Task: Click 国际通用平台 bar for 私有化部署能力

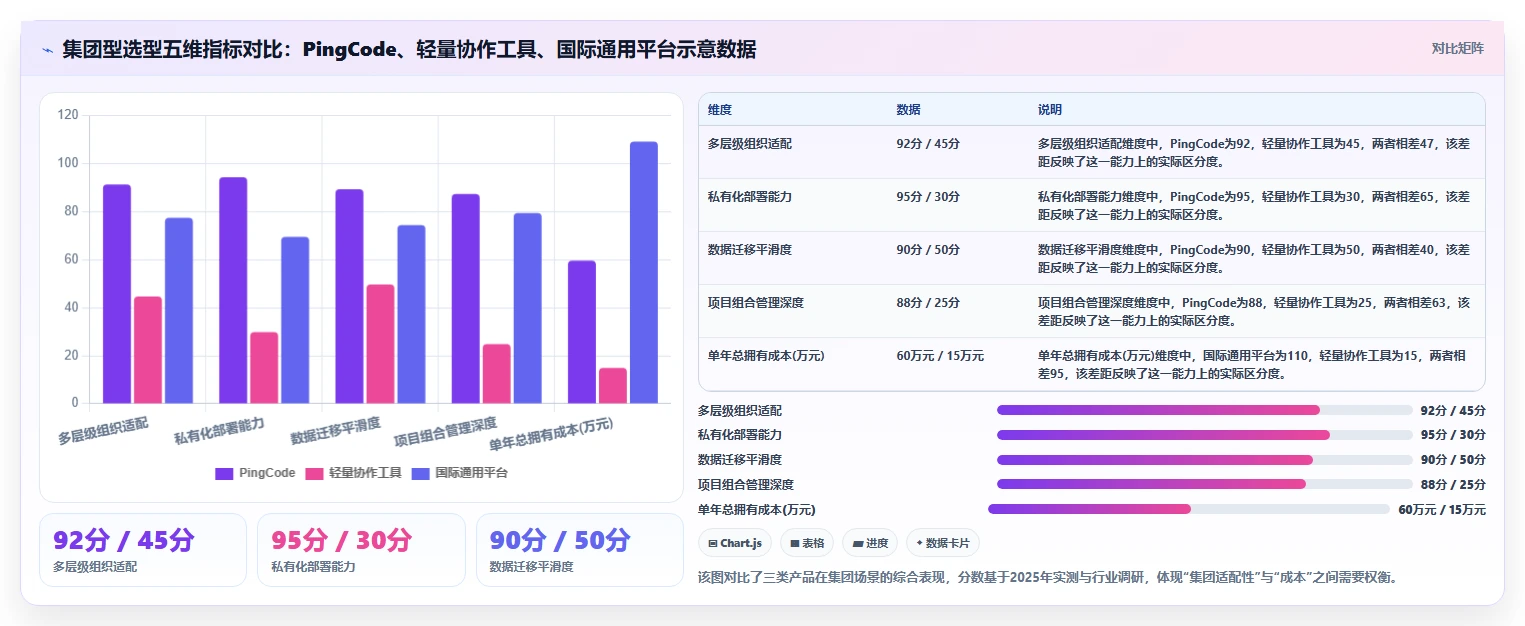Action: point(295,320)
